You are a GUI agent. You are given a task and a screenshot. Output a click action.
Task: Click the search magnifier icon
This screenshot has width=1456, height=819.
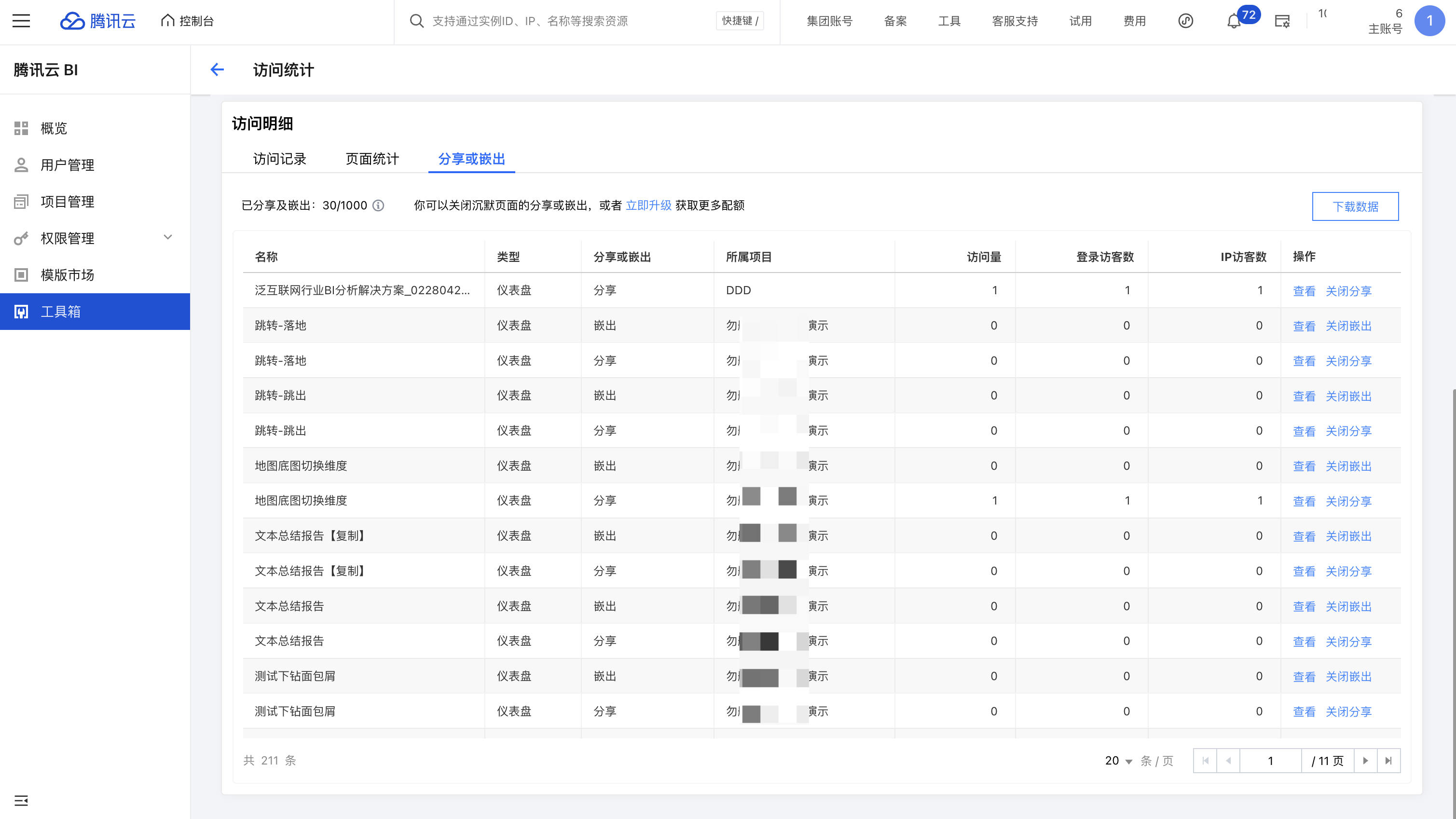click(416, 21)
